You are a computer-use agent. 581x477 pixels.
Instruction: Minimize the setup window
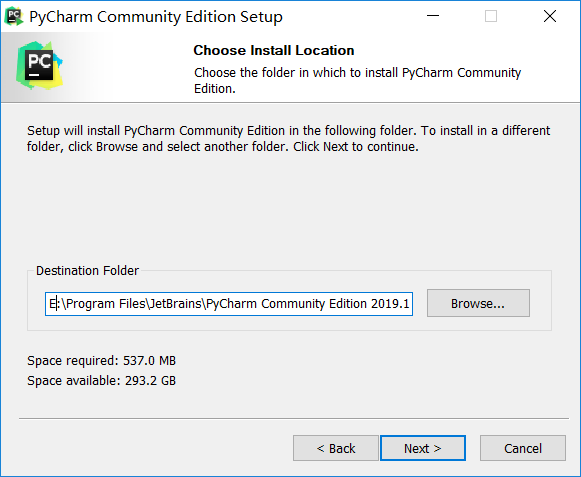pos(433,16)
